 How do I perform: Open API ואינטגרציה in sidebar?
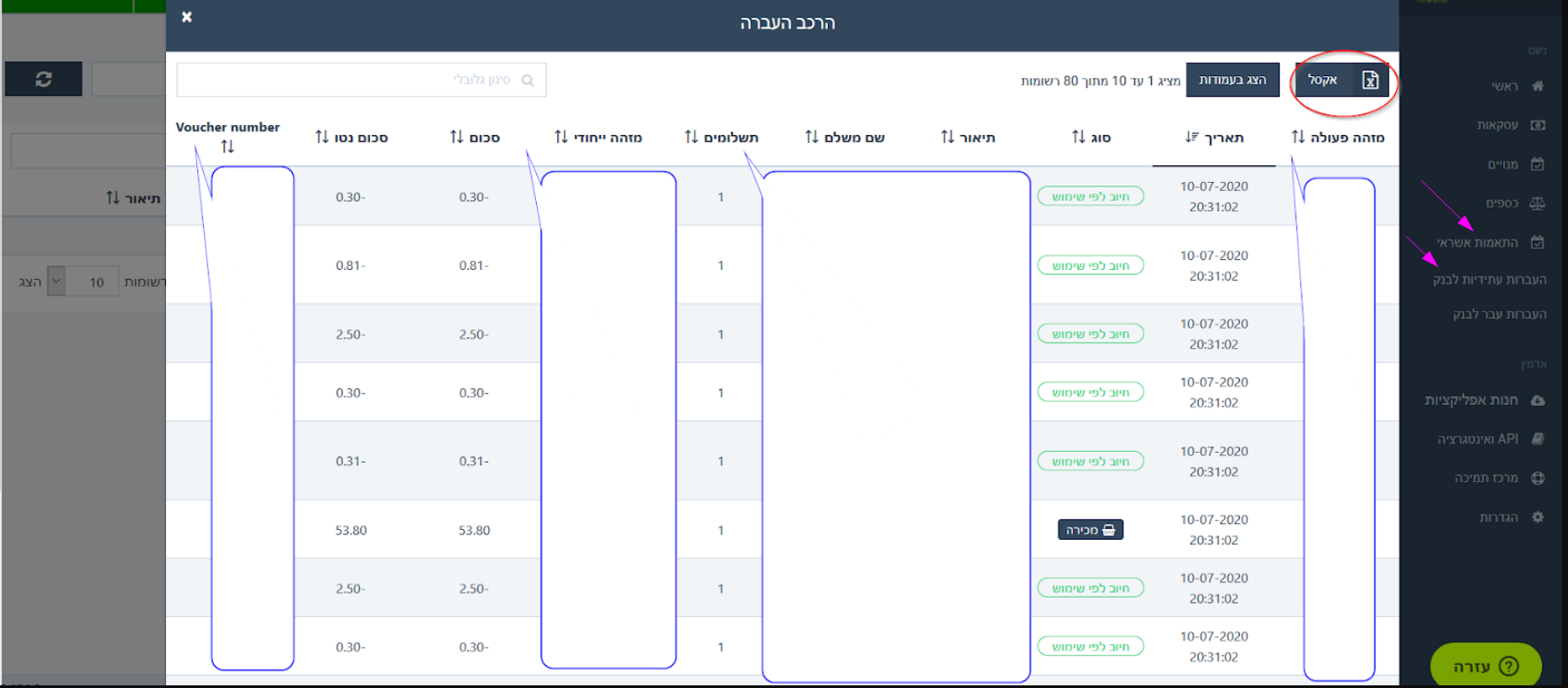click(1491, 439)
